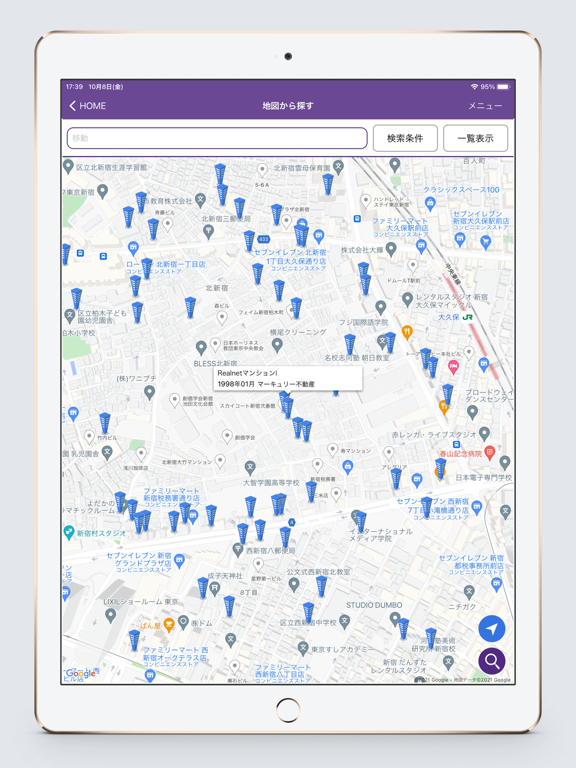Tap the クラシックスペース100 shop icon
Viewport: 576px width, 768px height.
click(x=430, y=203)
